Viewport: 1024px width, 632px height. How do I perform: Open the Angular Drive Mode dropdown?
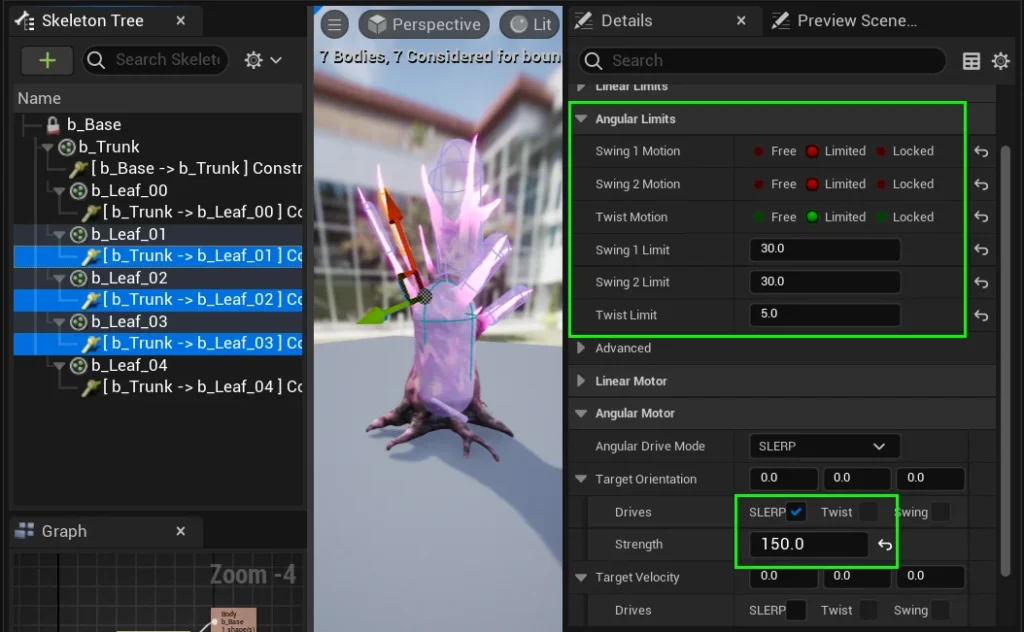(824, 446)
